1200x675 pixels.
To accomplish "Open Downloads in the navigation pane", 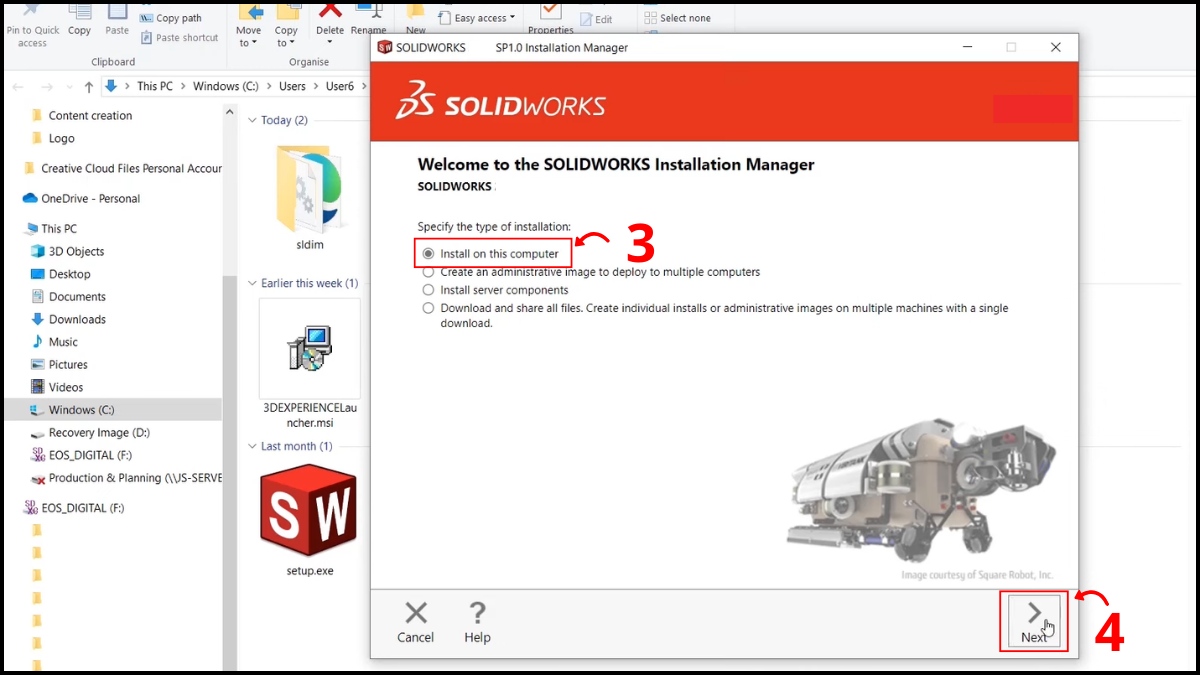I will pos(77,320).
